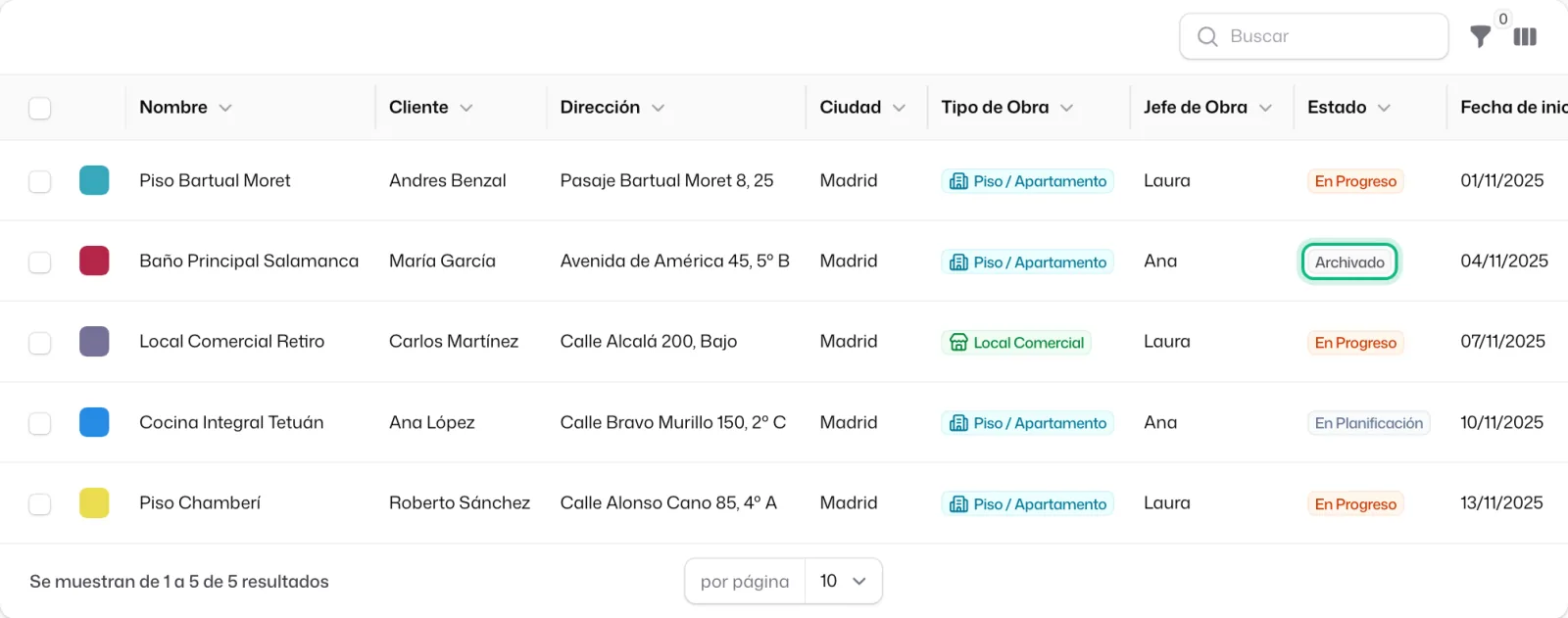Click the yellow swatch for Piso Chamberí

(x=94, y=503)
